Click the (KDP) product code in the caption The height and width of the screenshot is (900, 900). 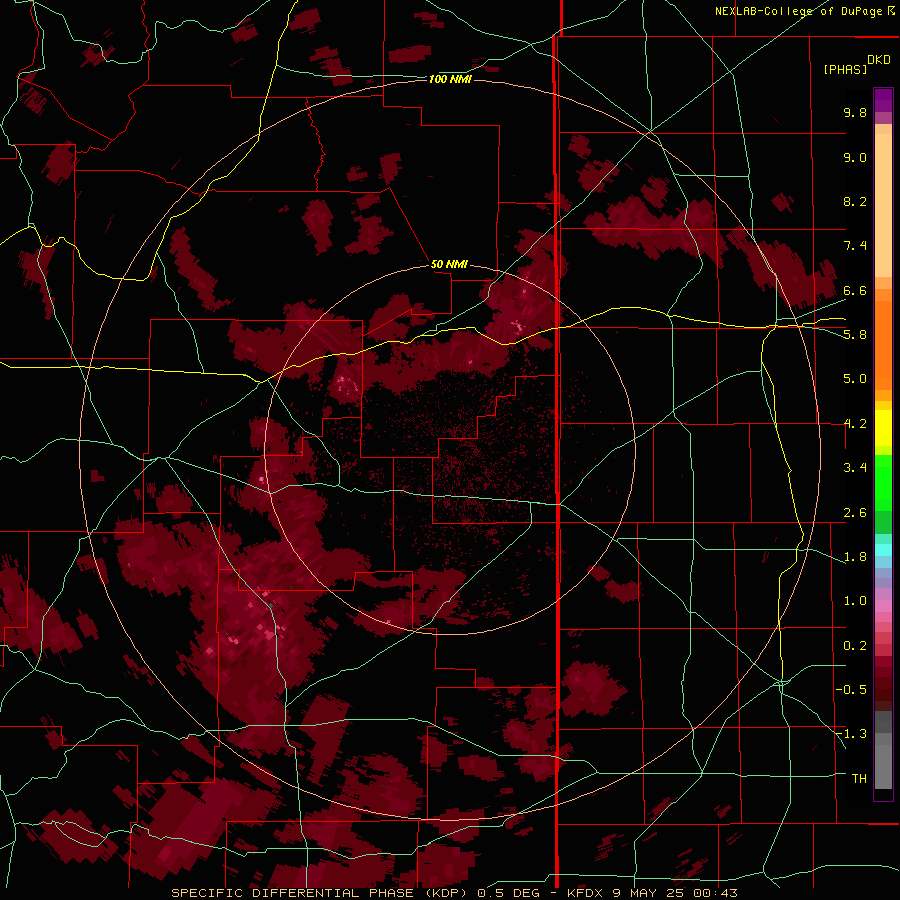pyautogui.click(x=447, y=893)
